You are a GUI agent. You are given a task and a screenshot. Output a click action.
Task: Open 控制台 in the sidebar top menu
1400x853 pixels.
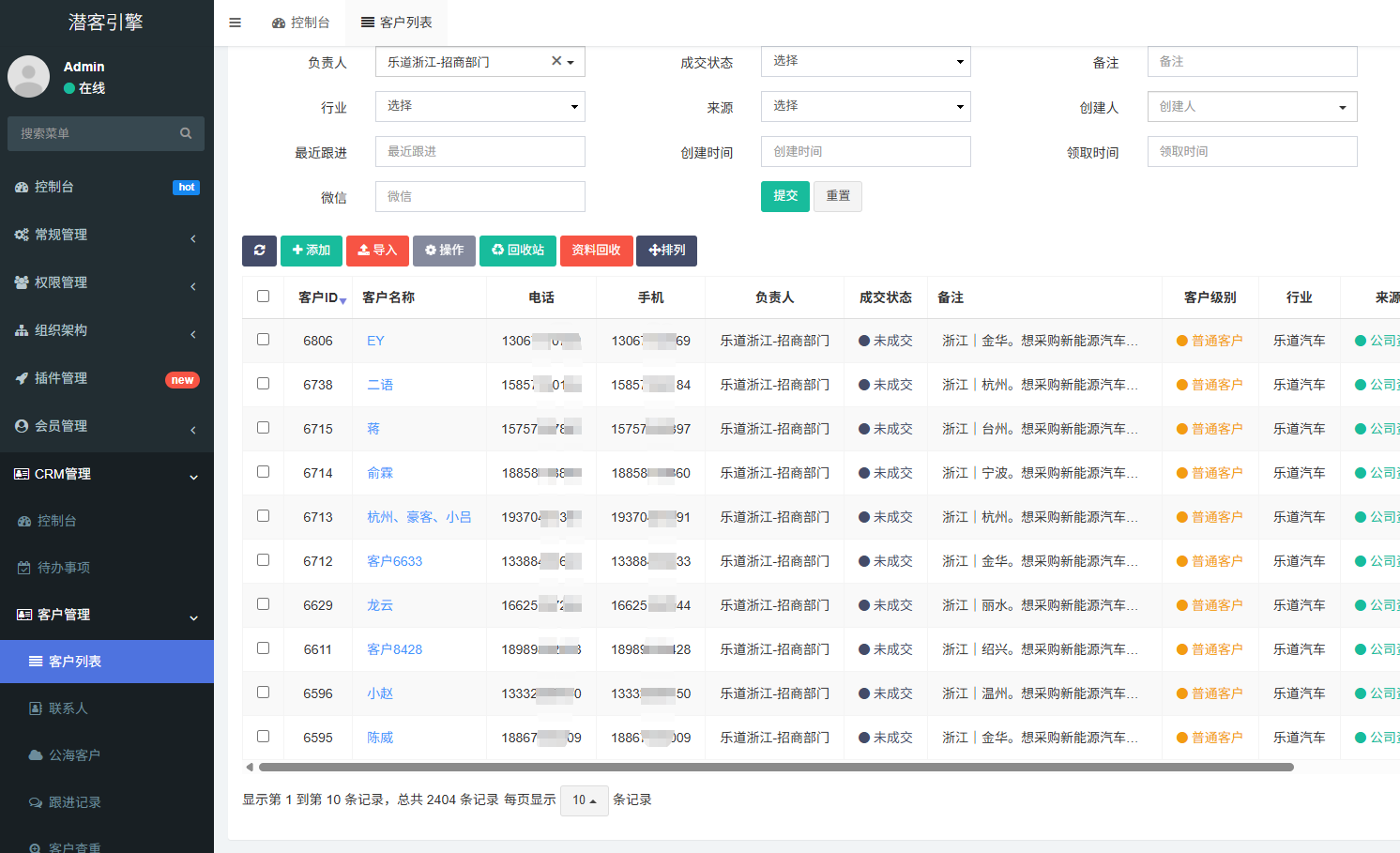tap(107, 187)
